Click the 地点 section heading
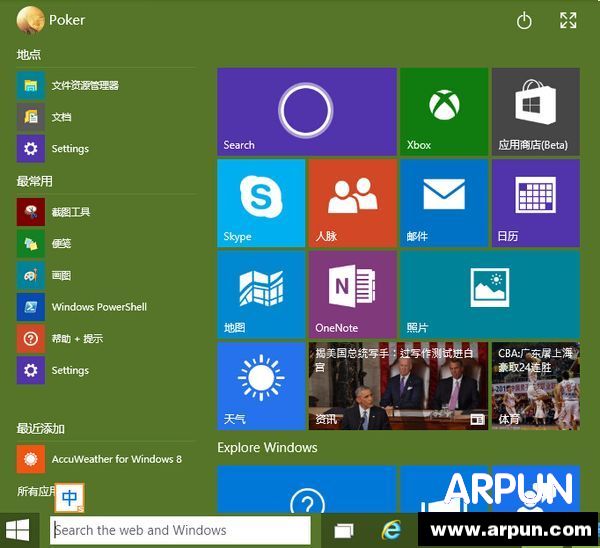The height and width of the screenshot is (548, 600). (x=29, y=55)
